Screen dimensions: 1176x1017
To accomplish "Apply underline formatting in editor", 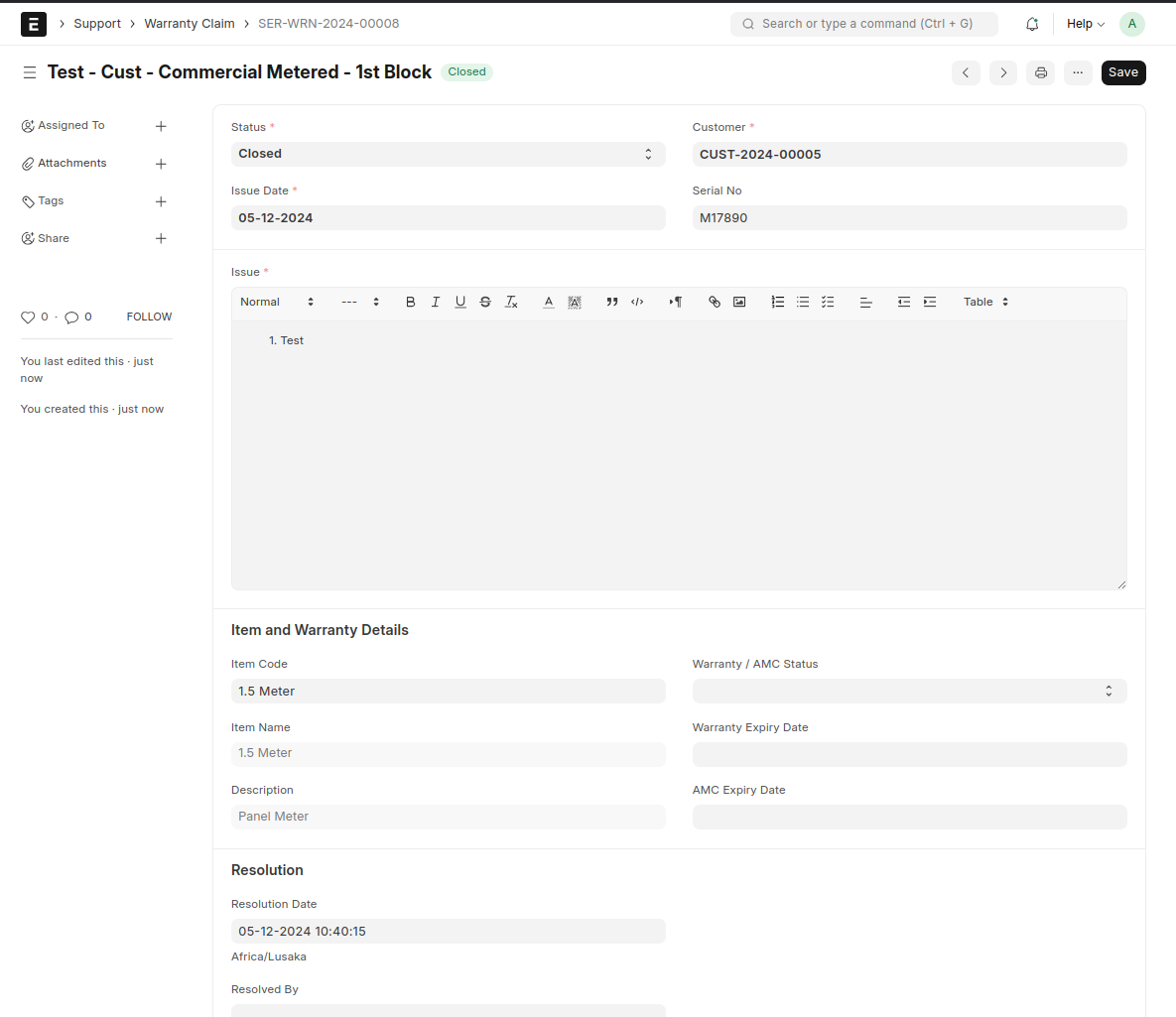I will coord(460,302).
